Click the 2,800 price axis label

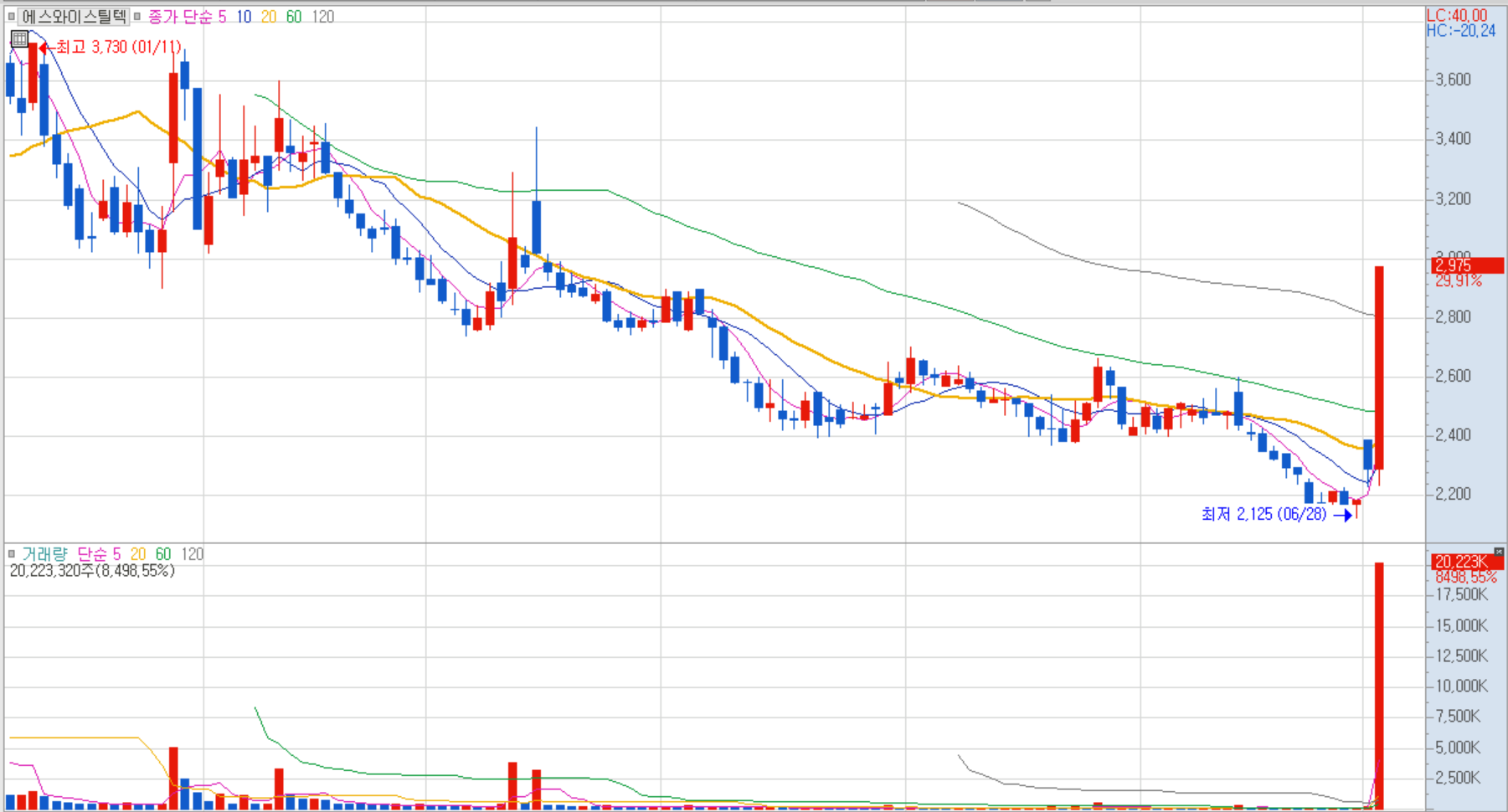[x=1453, y=317]
